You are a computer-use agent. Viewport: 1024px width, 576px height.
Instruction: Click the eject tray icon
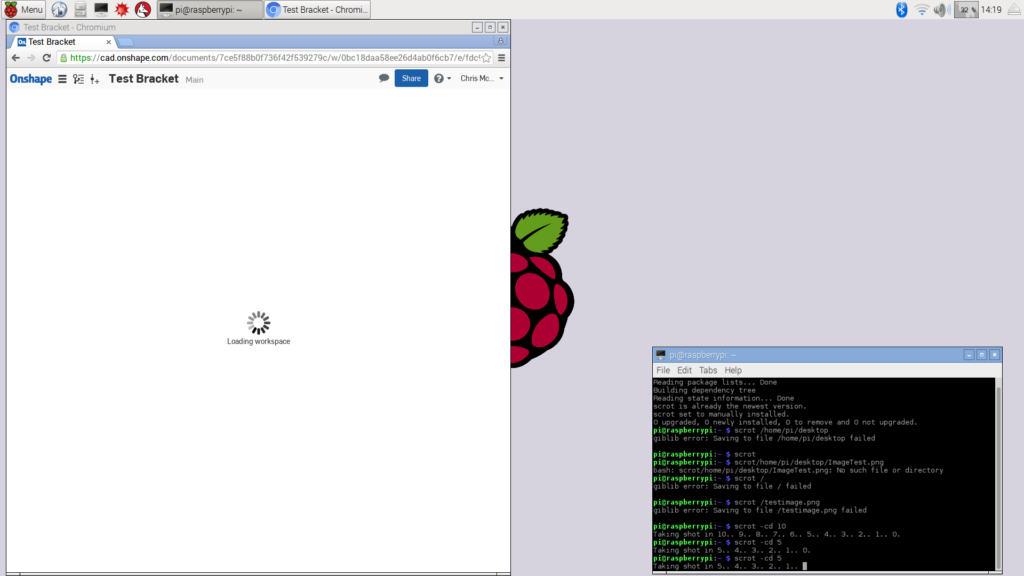pyautogui.click(x=1014, y=9)
